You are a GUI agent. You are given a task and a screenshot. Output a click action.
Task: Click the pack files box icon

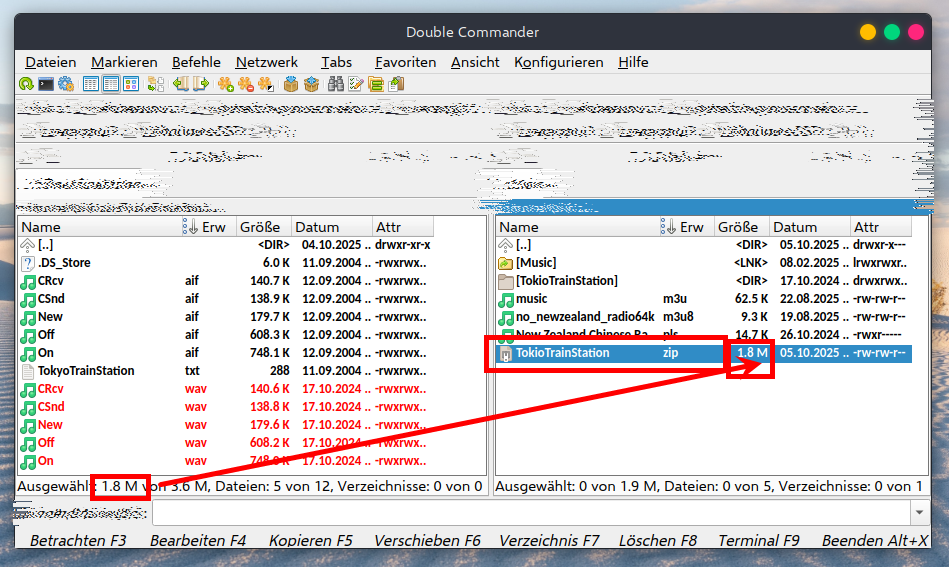pyautogui.click(x=291, y=84)
